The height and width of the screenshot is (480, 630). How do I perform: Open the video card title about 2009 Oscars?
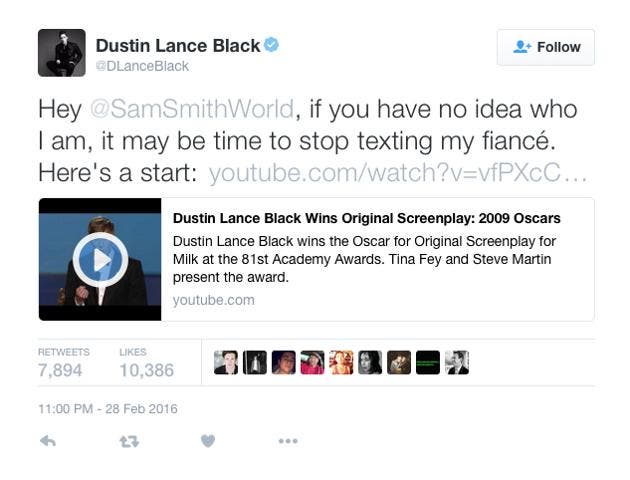point(366,218)
